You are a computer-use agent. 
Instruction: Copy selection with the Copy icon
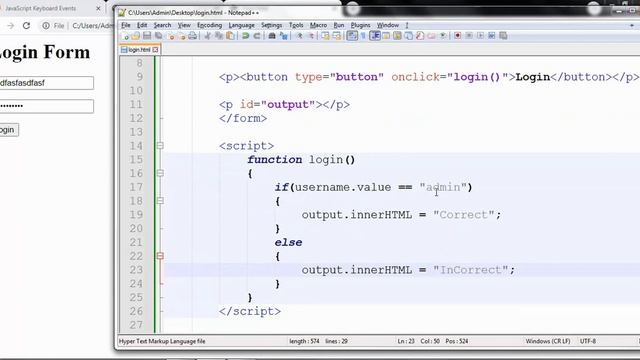219,36
